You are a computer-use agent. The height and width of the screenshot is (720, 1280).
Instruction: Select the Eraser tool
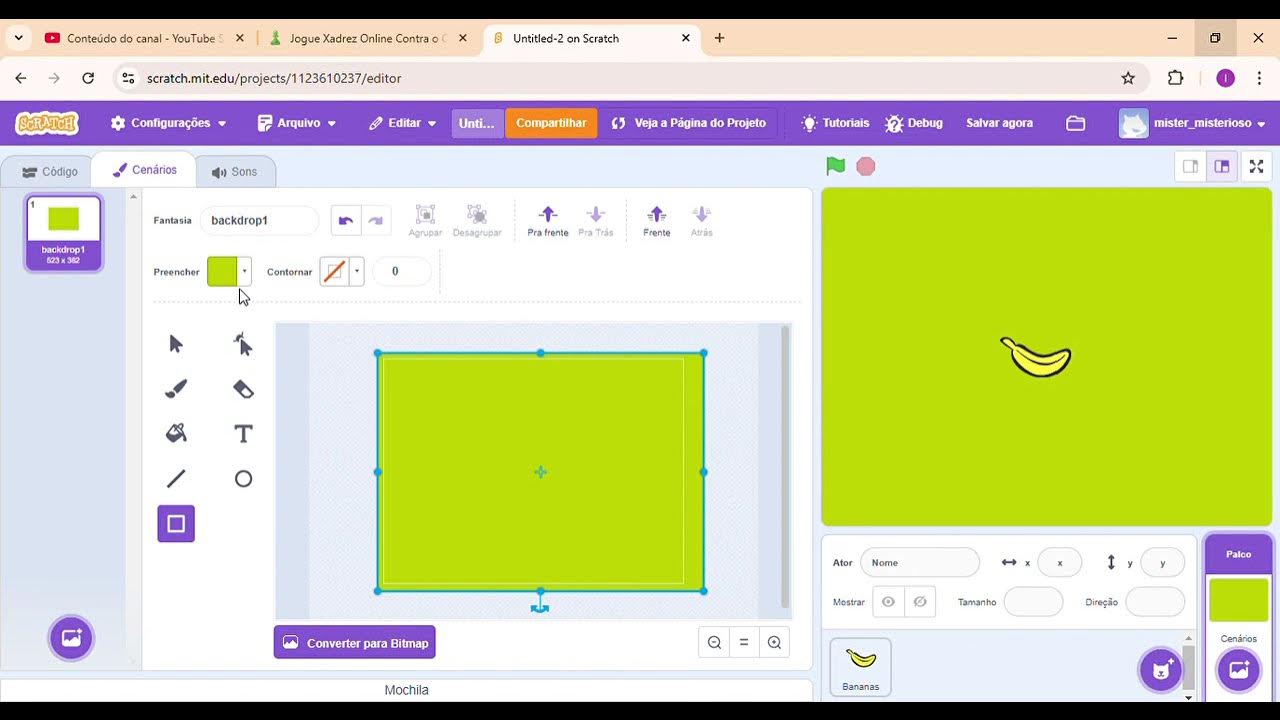pyautogui.click(x=243, y=389)
